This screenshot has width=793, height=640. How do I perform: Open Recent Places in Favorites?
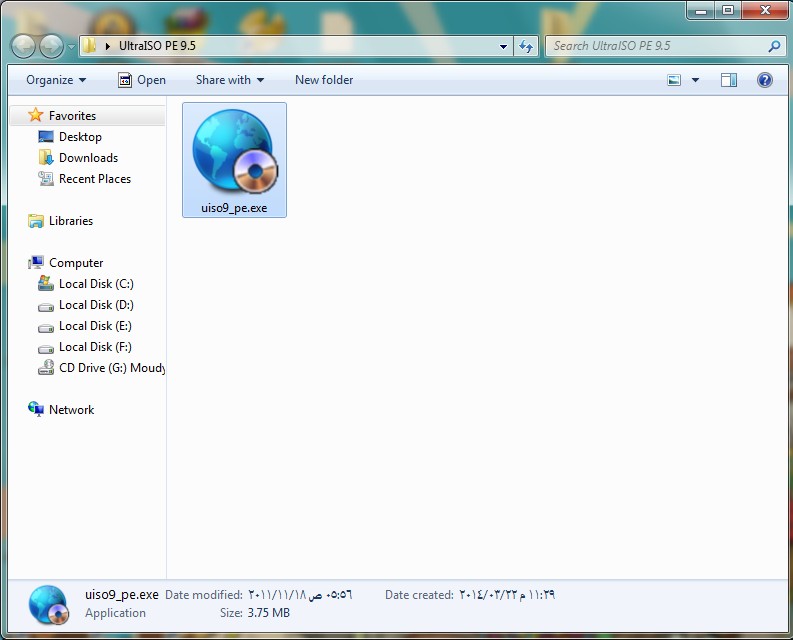point(95,179)
